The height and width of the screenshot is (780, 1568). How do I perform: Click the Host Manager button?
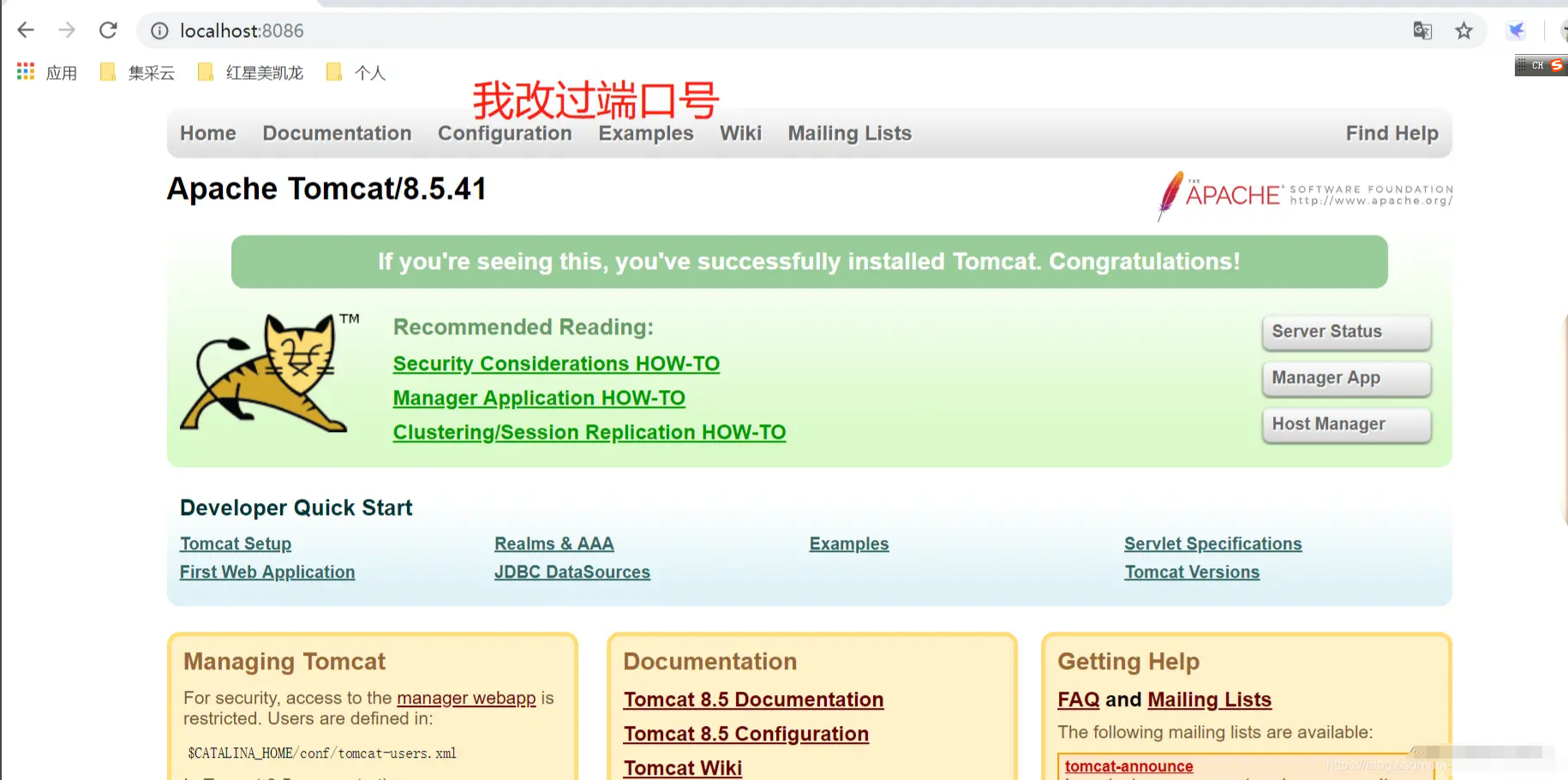pyautogui.click(x=1347, y=425)
